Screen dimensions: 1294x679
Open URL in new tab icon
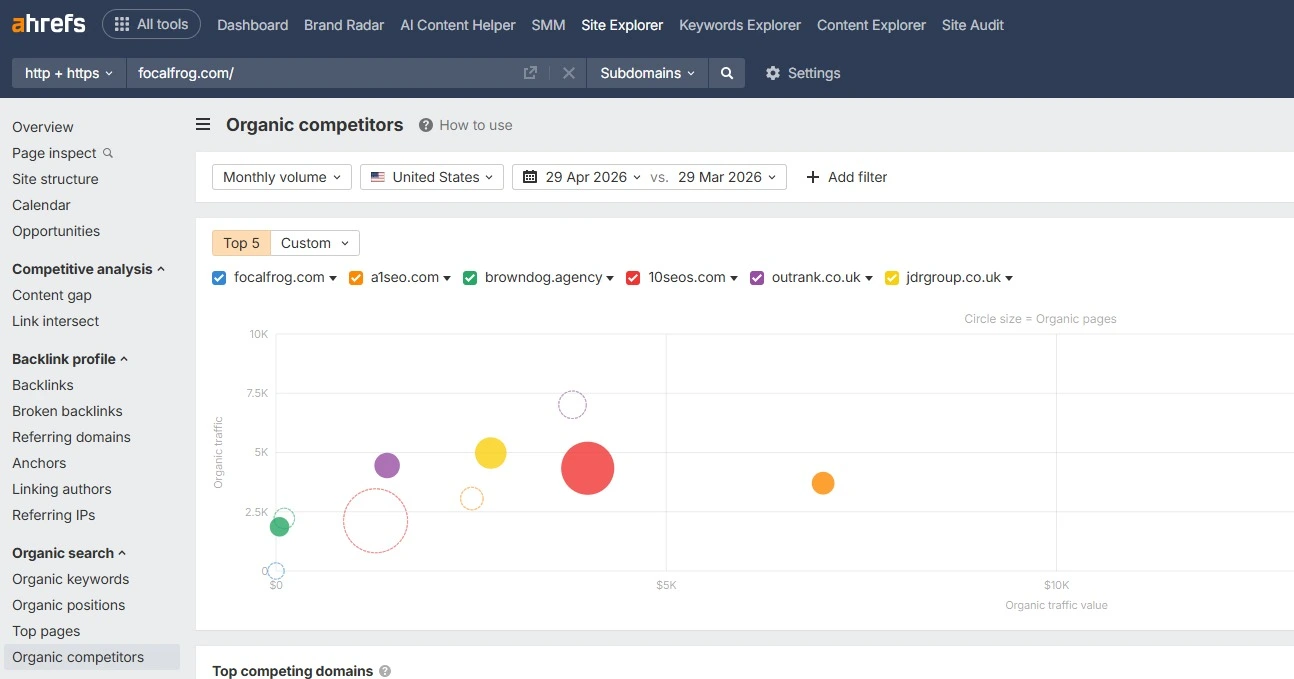point(530,73)
